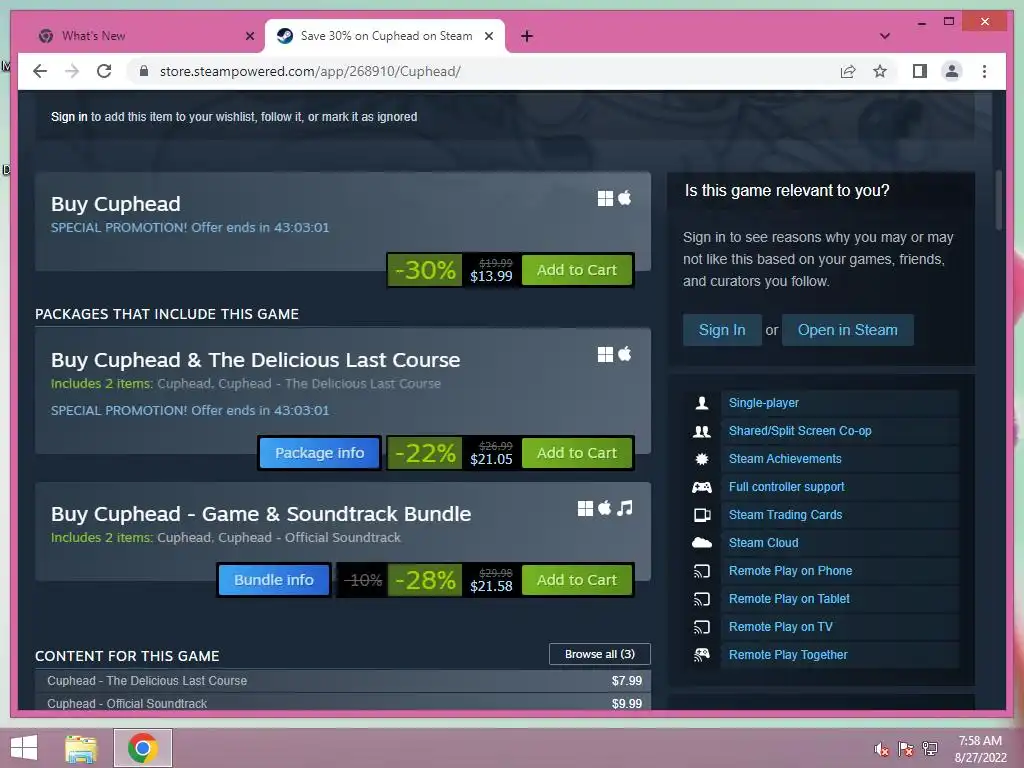Add Cuphead $13.99 to cart
Screen dimensions: 1024x768
pos(577,270)
